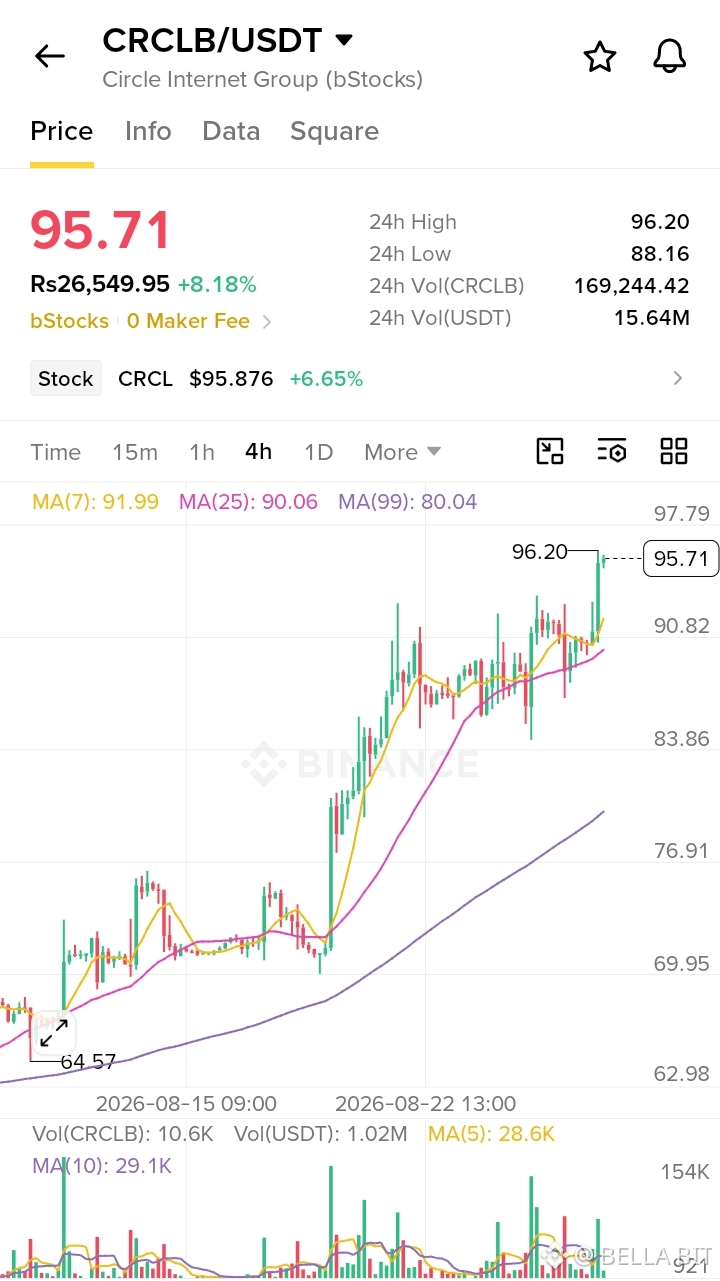Screen dimensions: 720x1281
Task: Open the 0 Maker Fee chevron
Action: [266, 321]
